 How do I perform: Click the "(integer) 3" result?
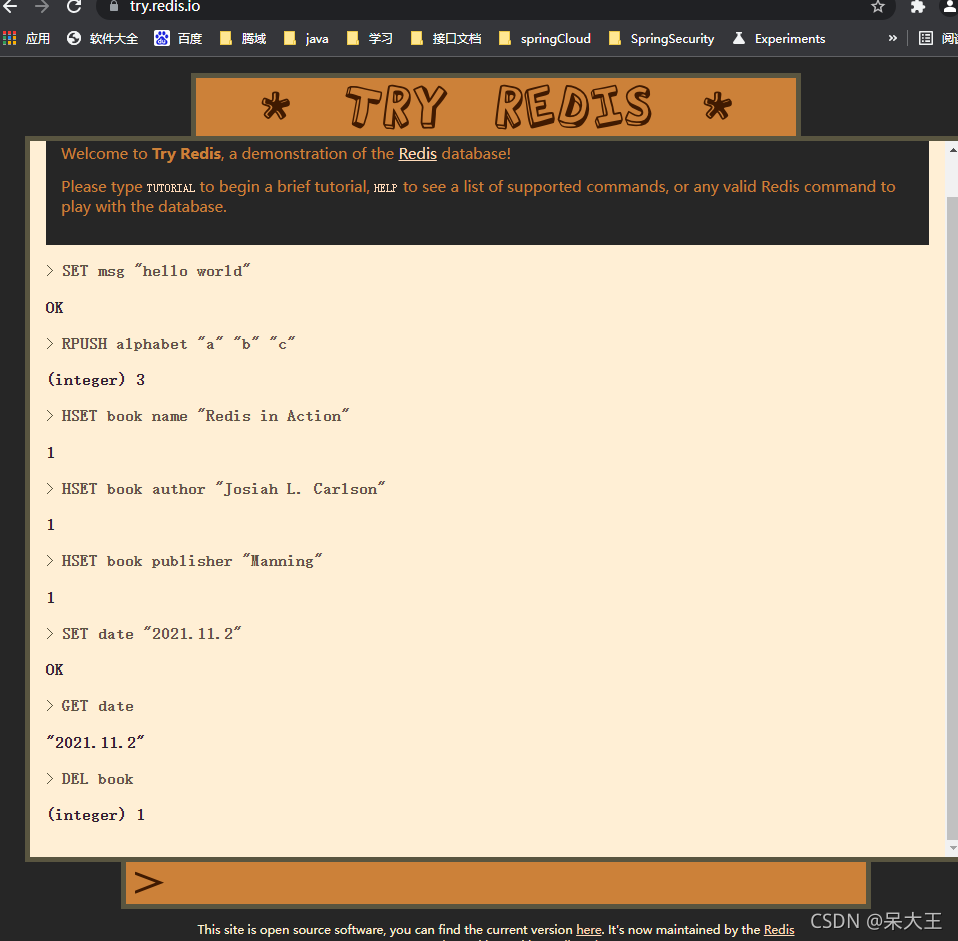pyautogui.click(x=97, y=380)
